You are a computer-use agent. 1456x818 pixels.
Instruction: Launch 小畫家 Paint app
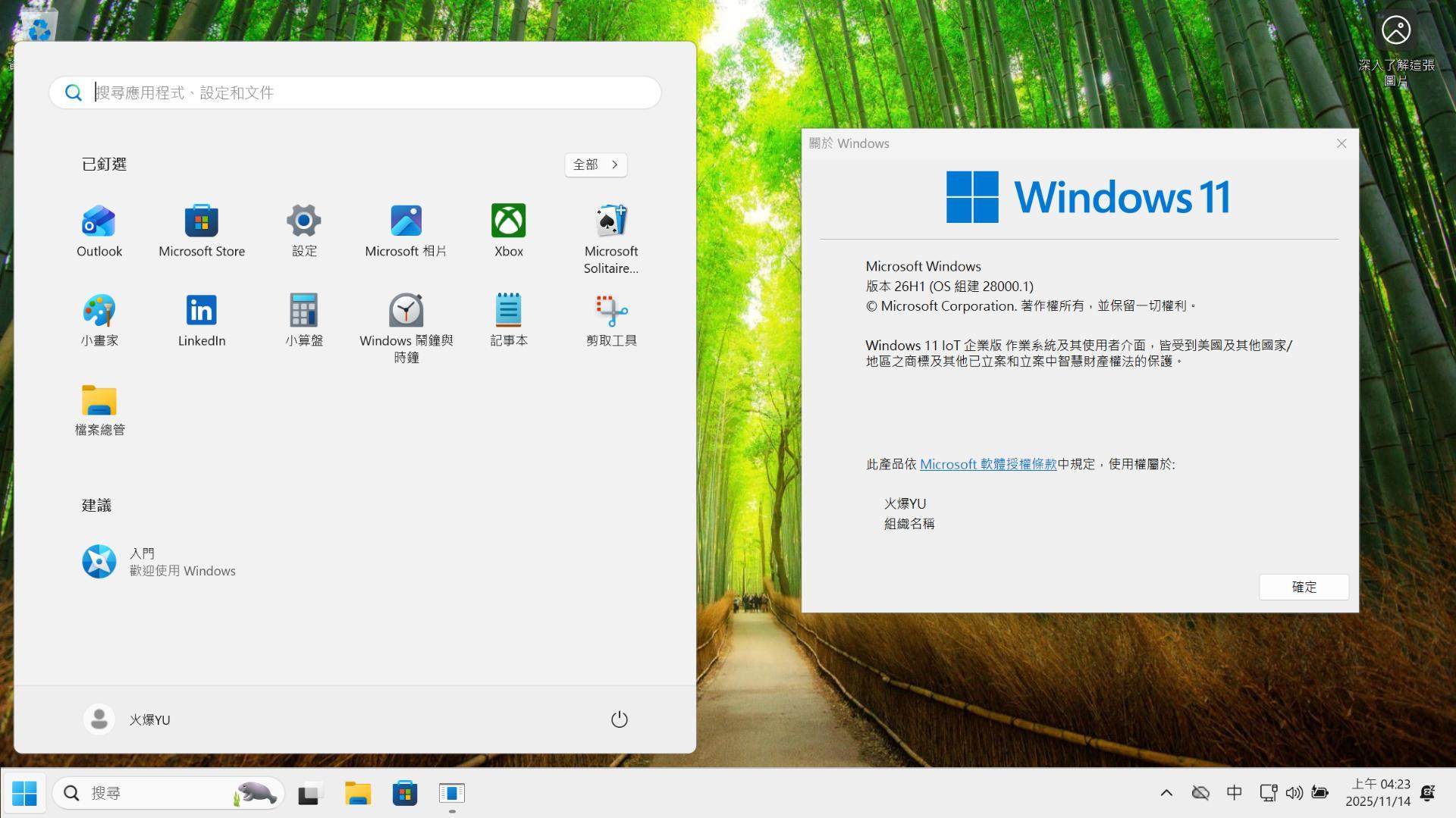(99, 321)
